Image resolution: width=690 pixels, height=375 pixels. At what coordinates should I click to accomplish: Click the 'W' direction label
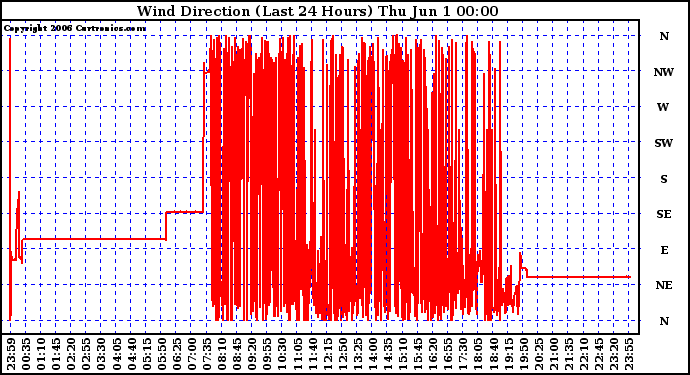click(x=664, y=107)
